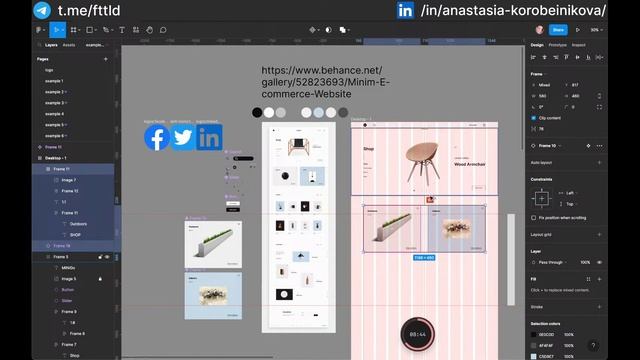Select the Text tool
Screen dimensions: 640x360
click(122, 30)
